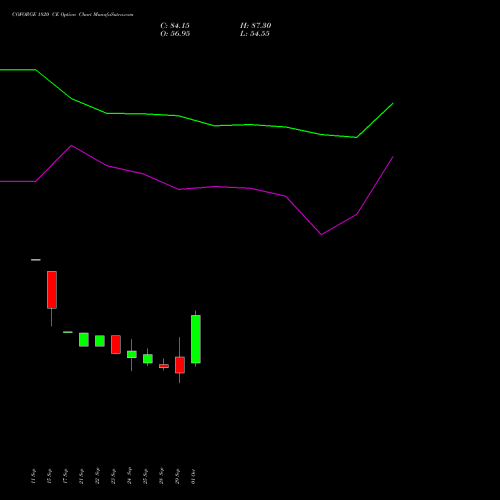500x500 pixels.
Task: Click the red candle for 23 Sep
Action: coord(116,344)
